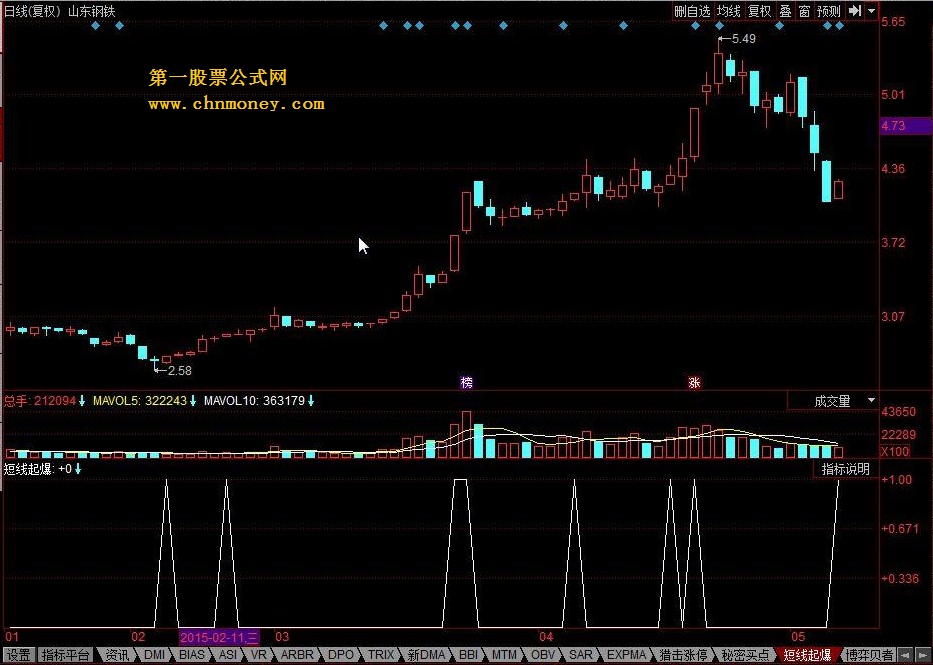Switch to the DMI indicator tab
933x665 pixels.
coord(155,655)
